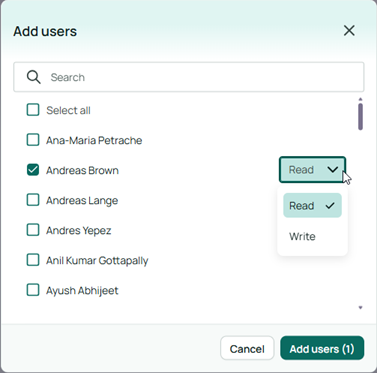Choose the Read option in the permission menu

[312, 205]
